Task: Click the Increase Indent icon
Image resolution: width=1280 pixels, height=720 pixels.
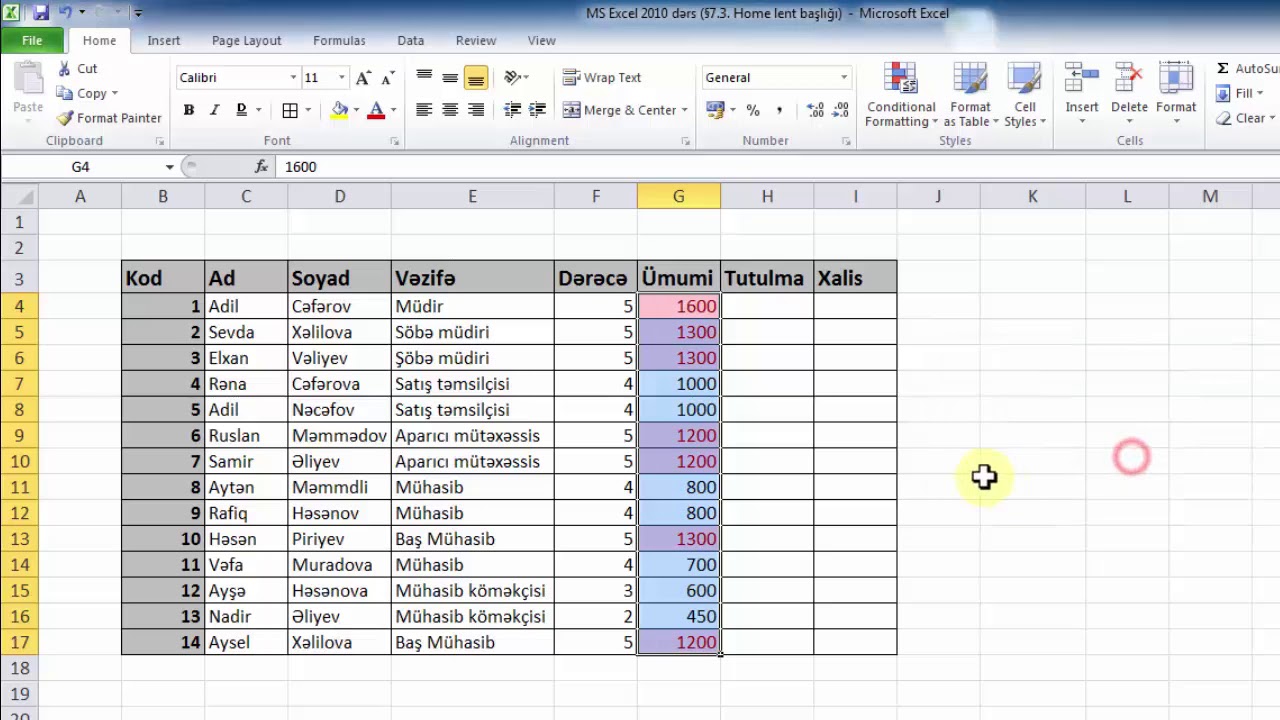Action: 537,110
